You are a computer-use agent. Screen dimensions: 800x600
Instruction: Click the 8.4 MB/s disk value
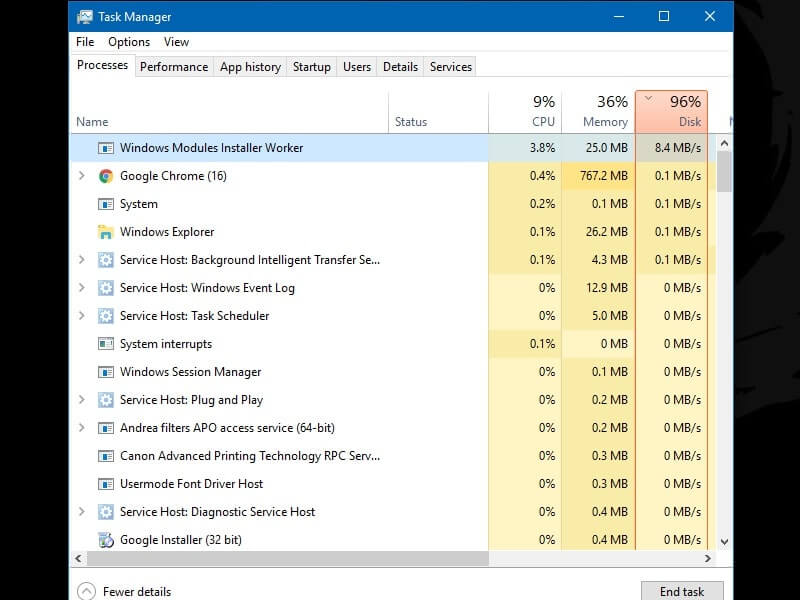tap(678, 148)
